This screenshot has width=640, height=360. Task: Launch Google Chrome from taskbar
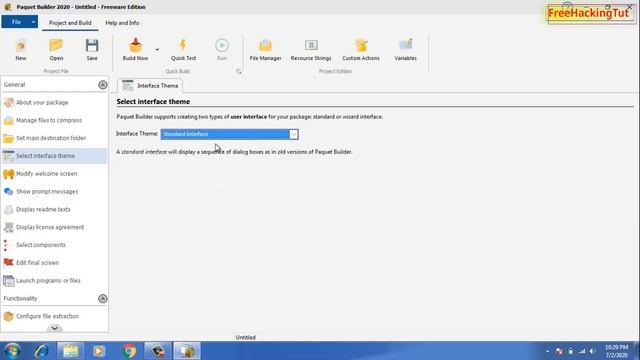[129, 351]
